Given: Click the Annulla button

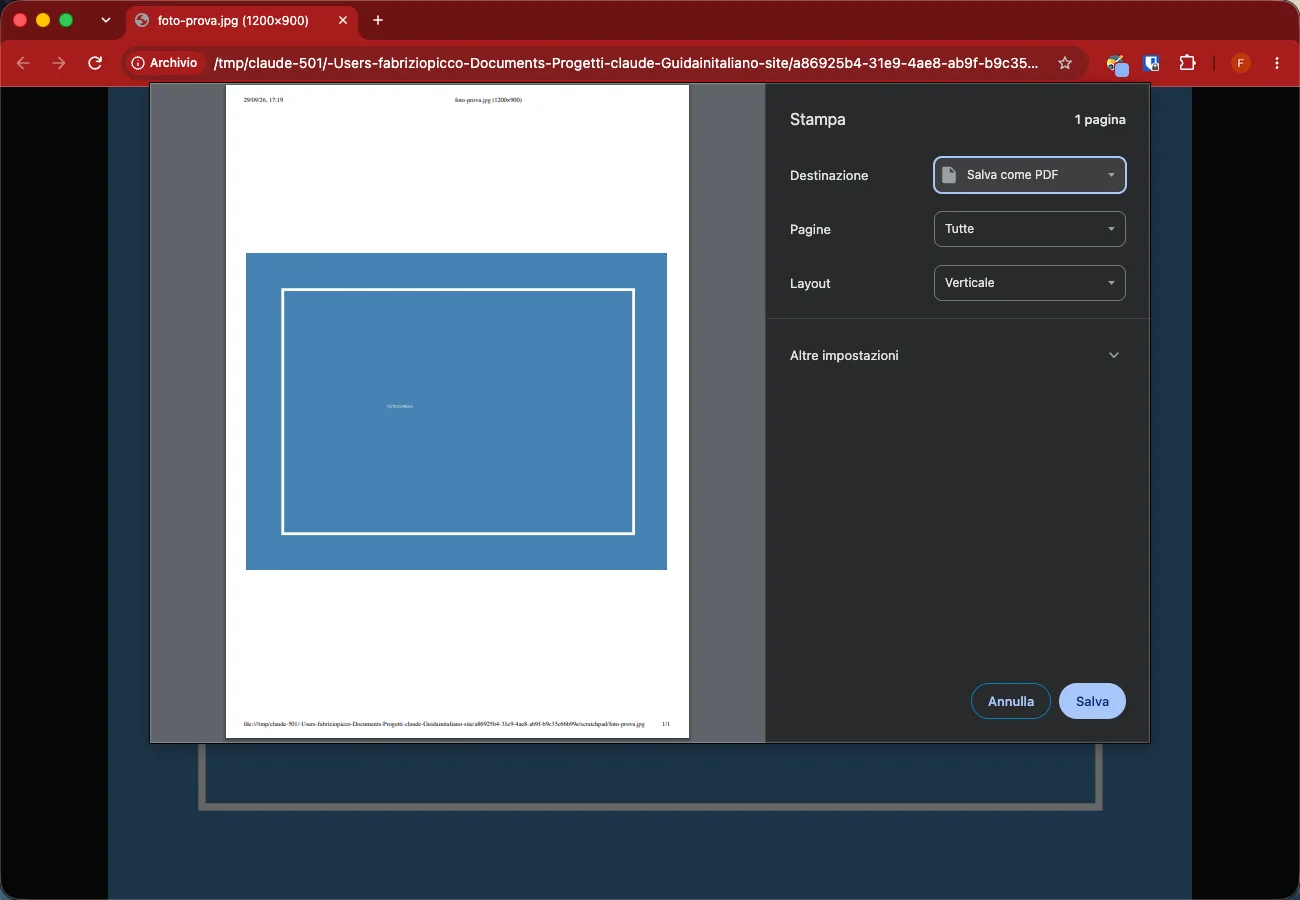Looking at the screenshot, I should pos(1011,701).
